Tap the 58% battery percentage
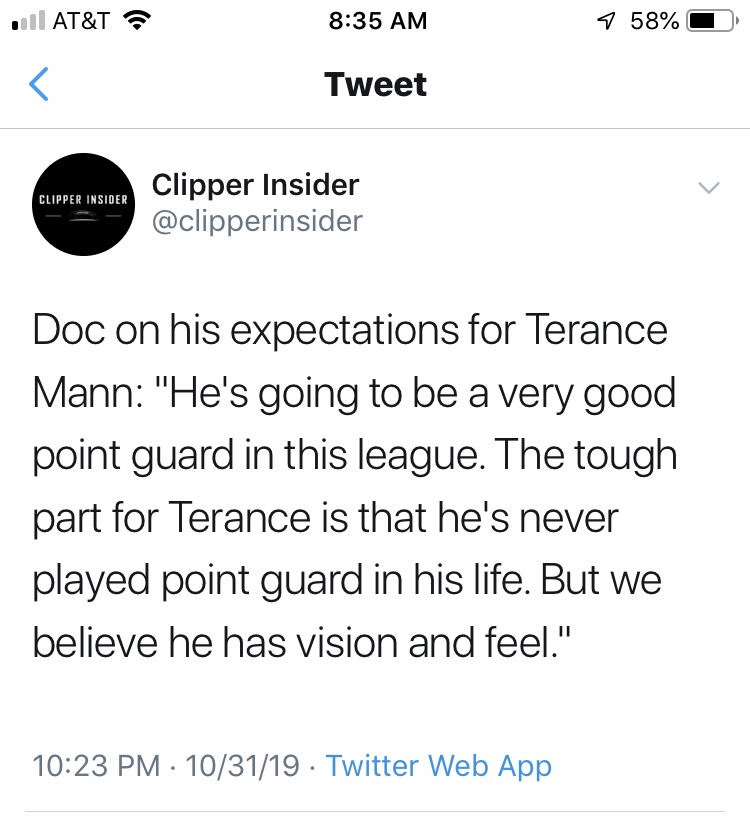 [x=655, y=20]
